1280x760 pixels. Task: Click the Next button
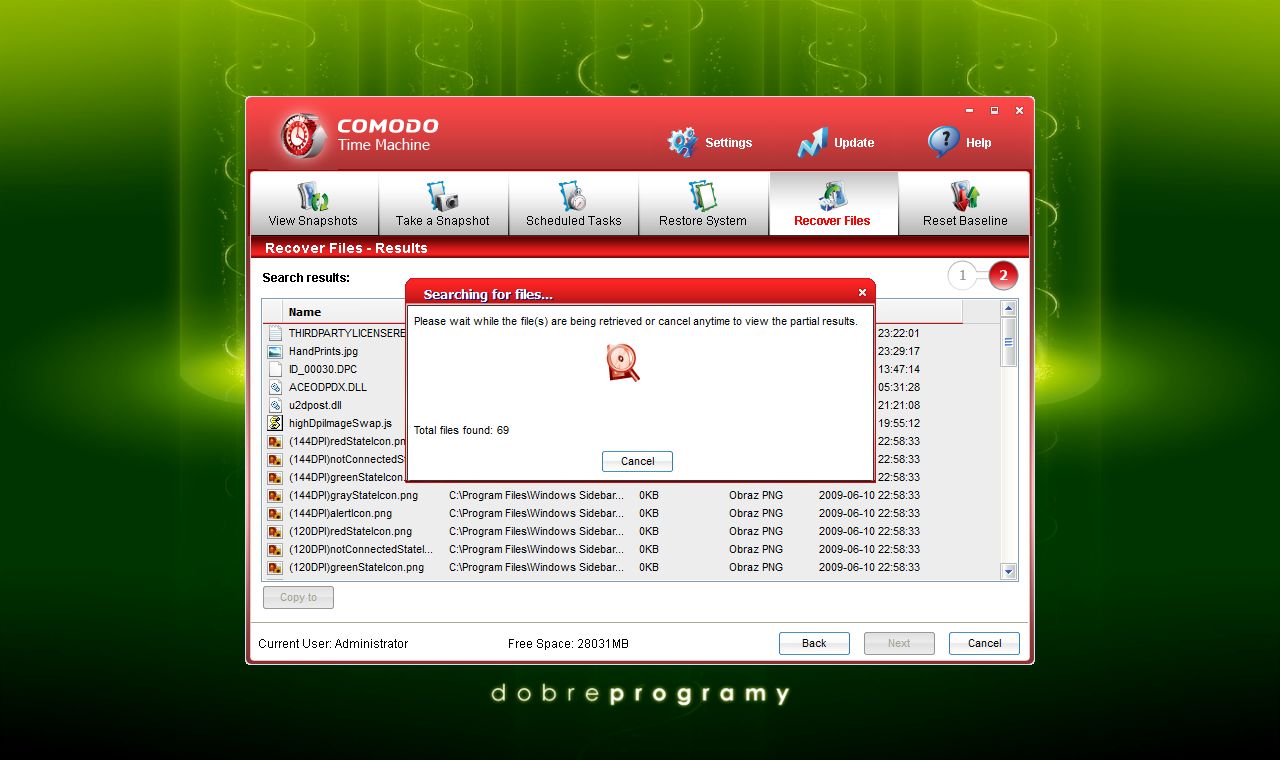click(x=899, y=643)
